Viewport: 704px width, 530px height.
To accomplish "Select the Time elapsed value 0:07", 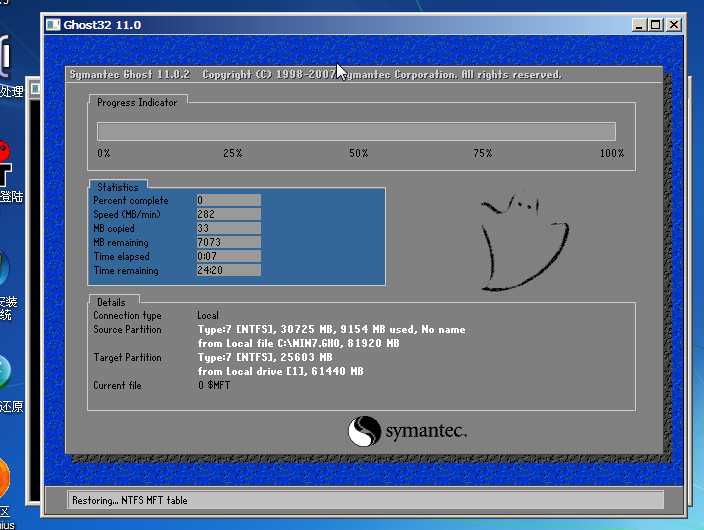I will click(229, 256).
